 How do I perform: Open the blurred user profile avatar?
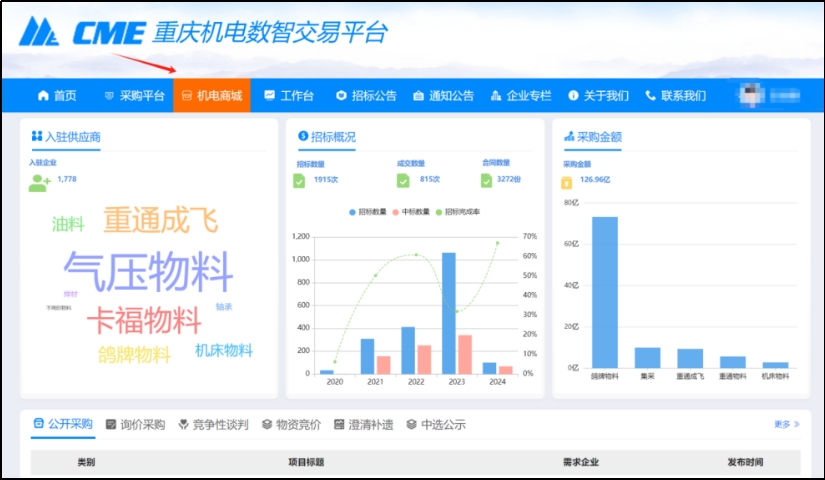(748, 95)
